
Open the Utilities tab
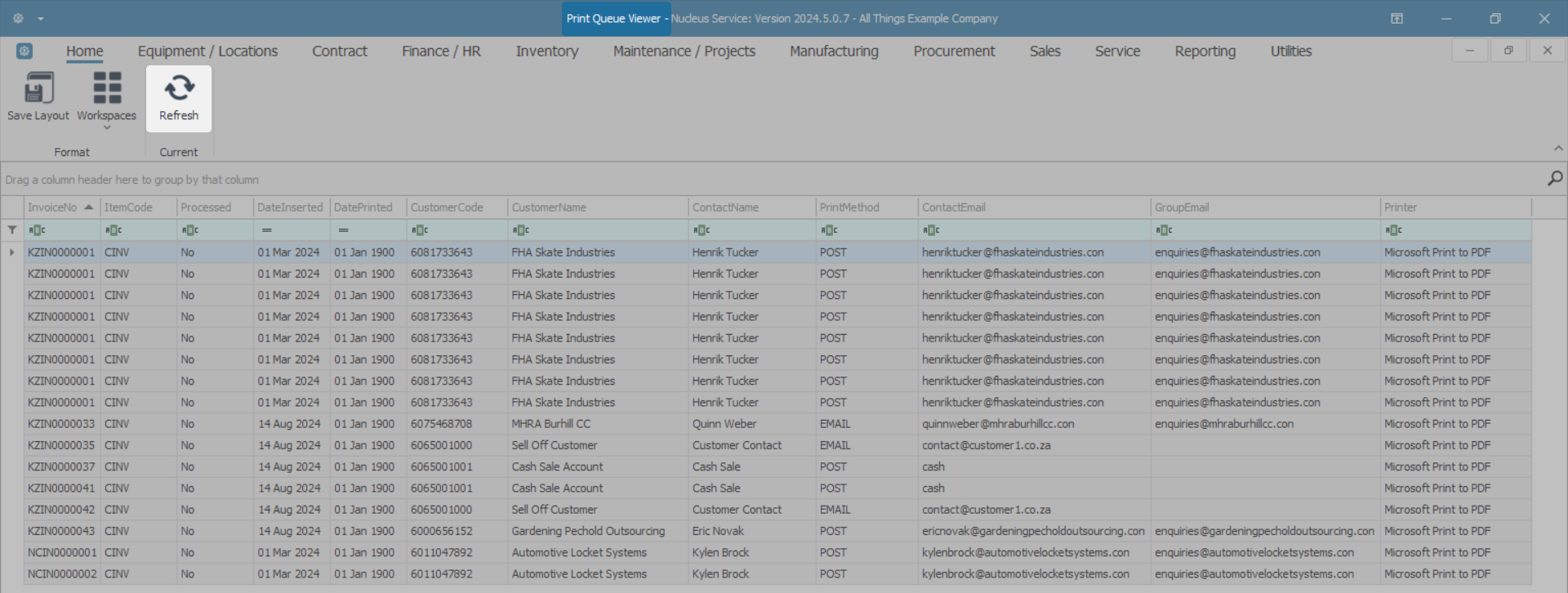pos(1290,51)
